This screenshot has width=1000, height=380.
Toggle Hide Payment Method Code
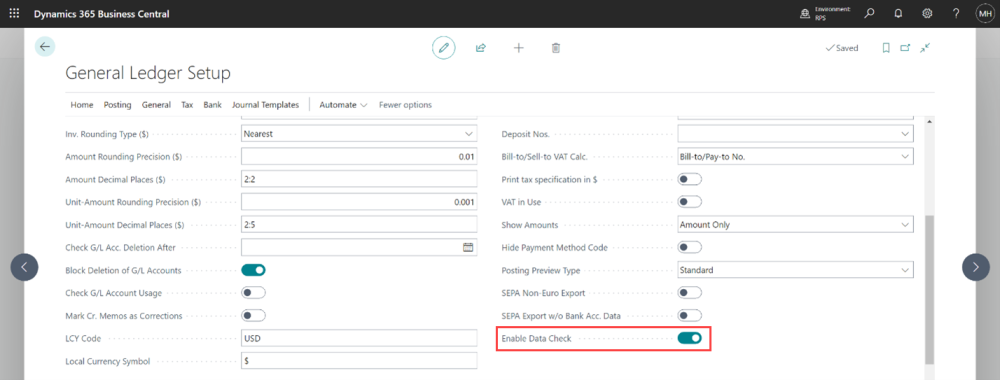pyautogui.click(x=689, y=247)
